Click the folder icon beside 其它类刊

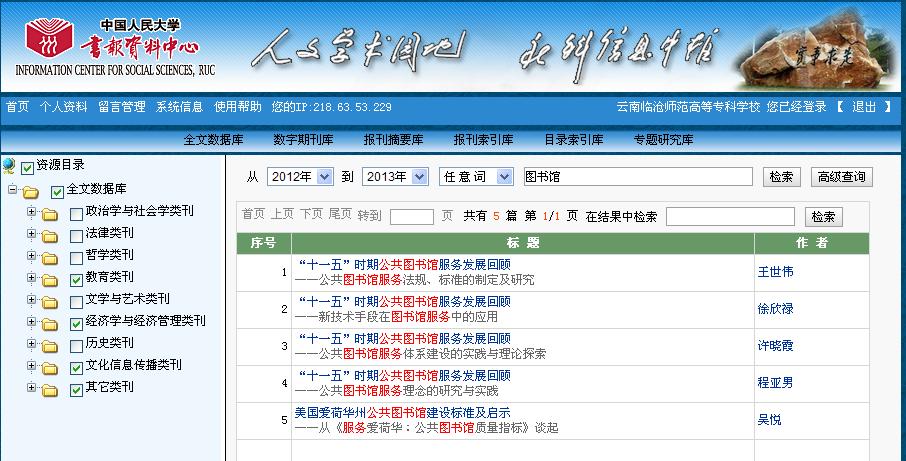50,388
